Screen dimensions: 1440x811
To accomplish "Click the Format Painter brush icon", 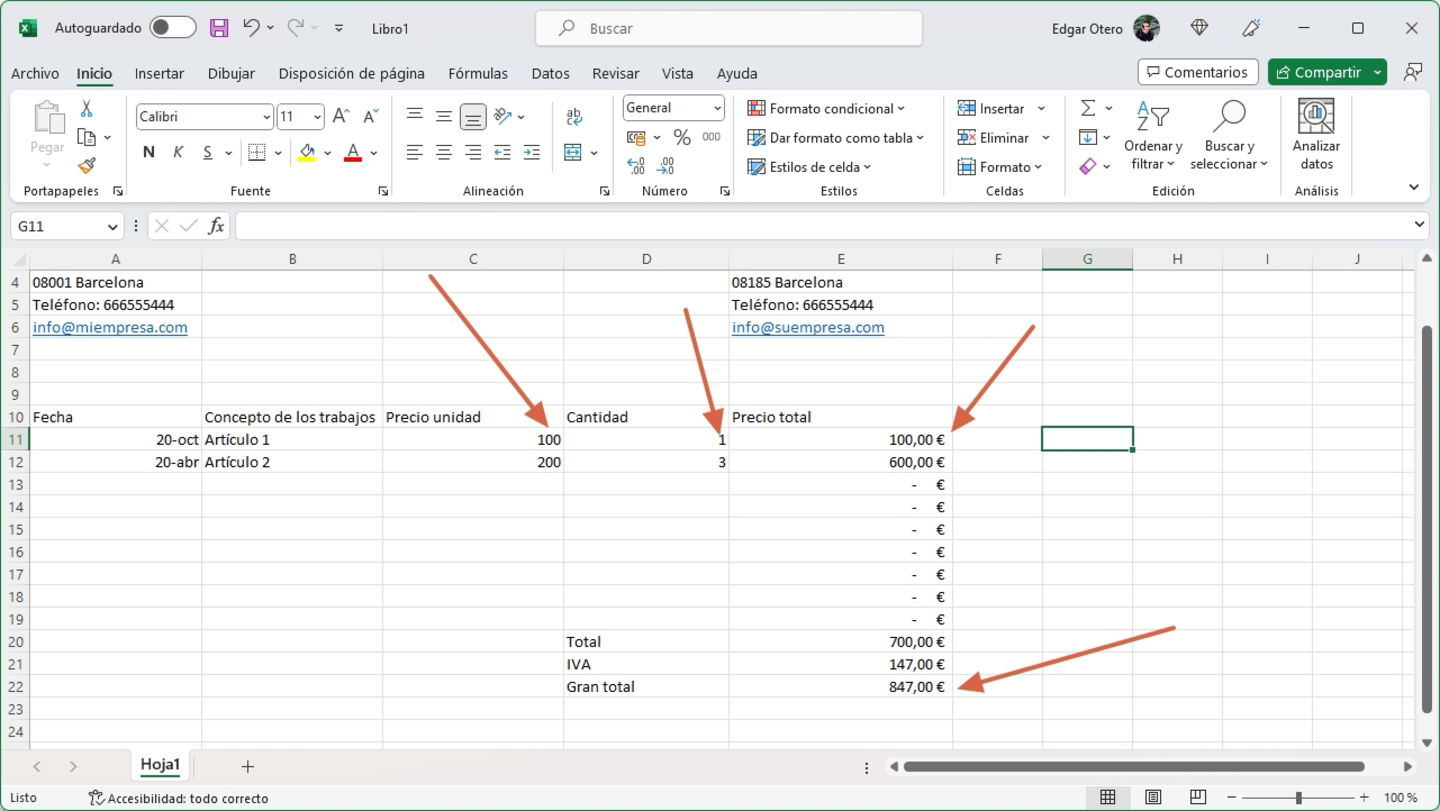I will (x=87, y=166).
